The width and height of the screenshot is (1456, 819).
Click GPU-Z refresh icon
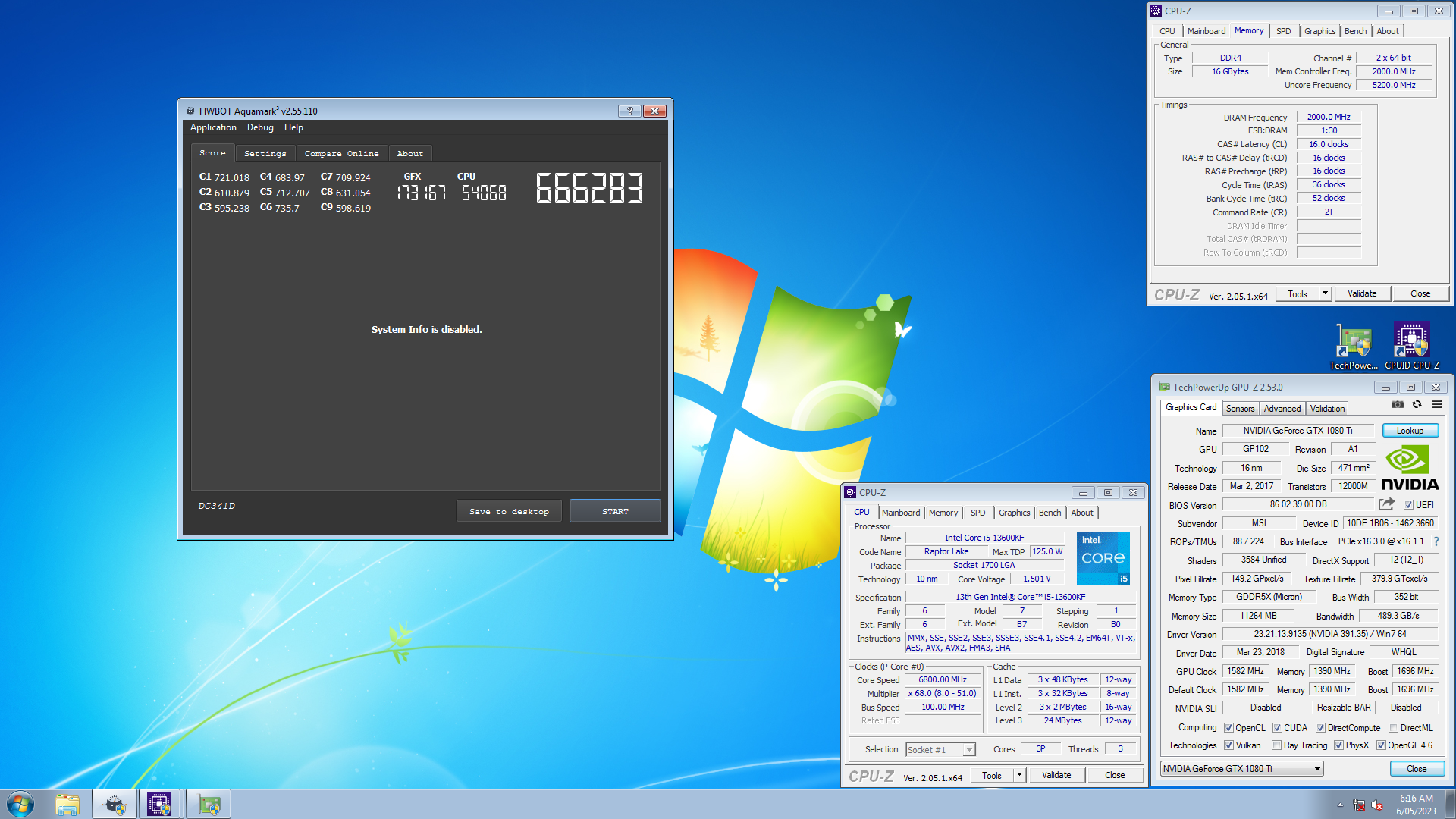tap(1417, 405)
